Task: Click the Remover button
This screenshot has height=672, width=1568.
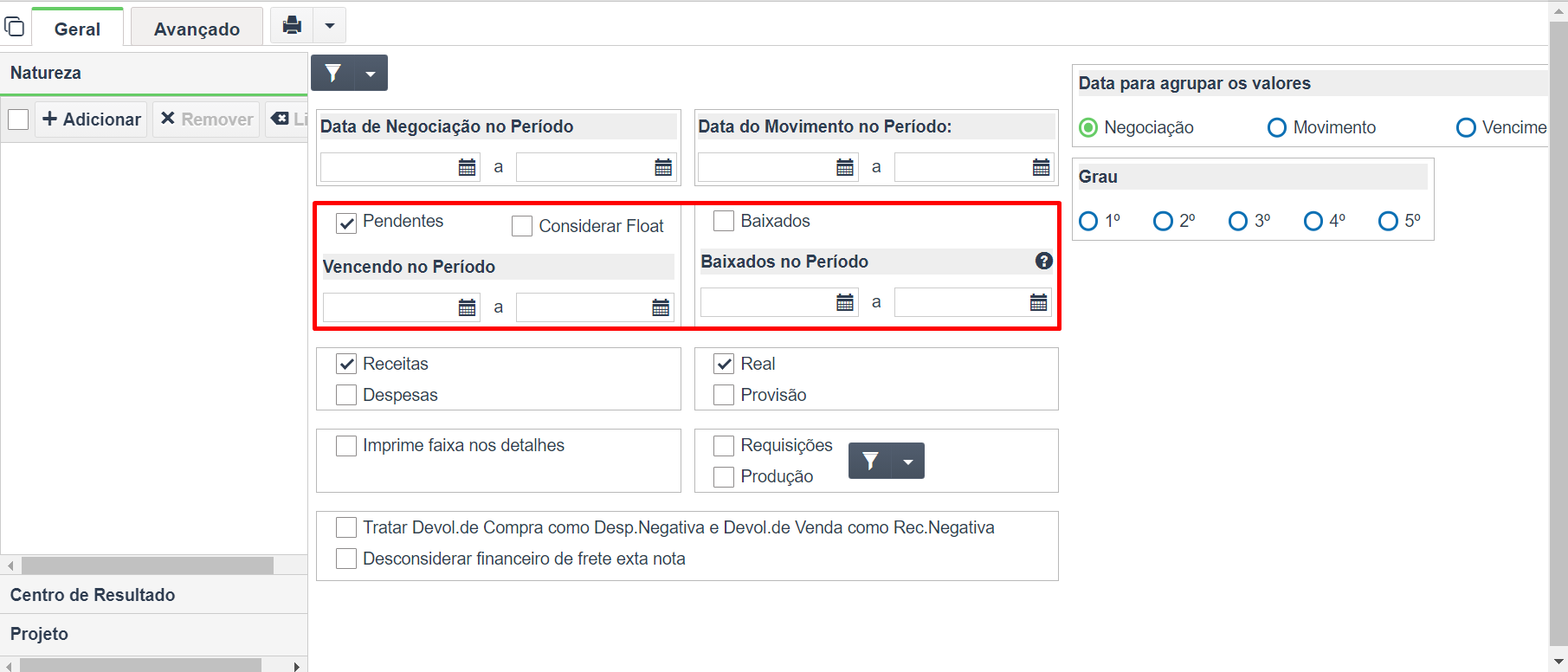Action: click(x=206, y=120)
